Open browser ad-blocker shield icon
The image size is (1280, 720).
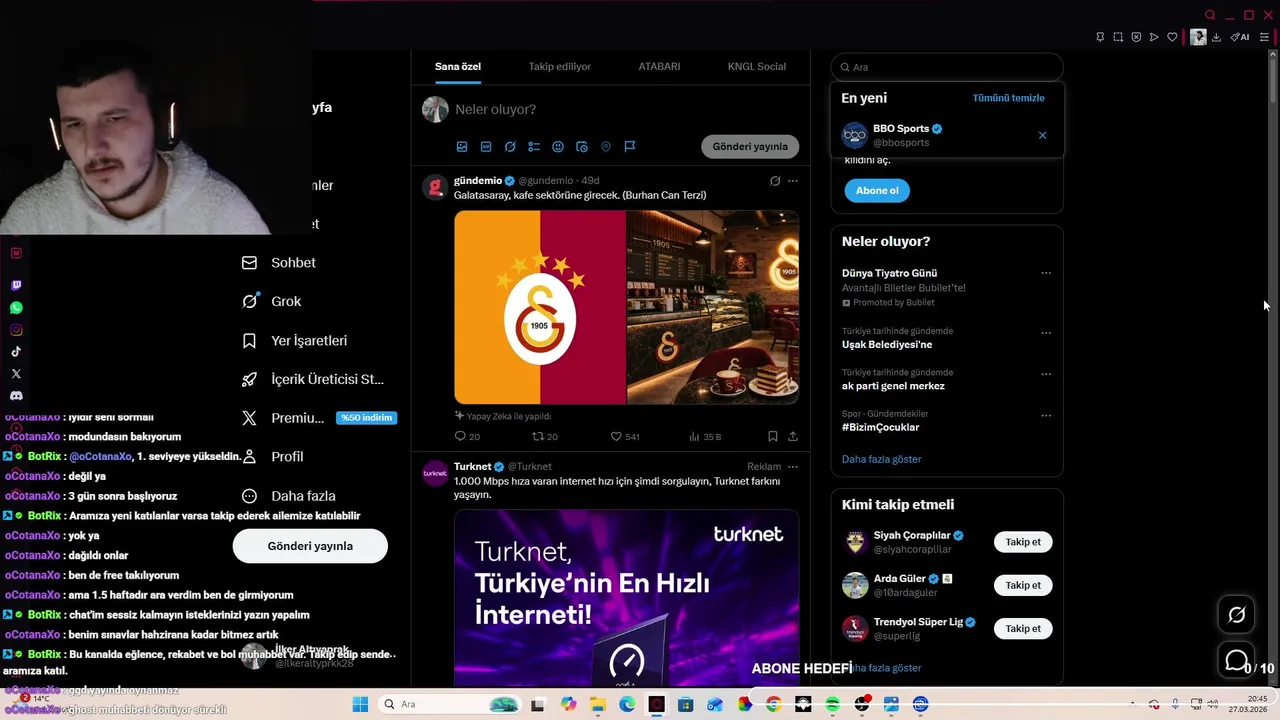pyautogui.click(x=1136, y=37)
